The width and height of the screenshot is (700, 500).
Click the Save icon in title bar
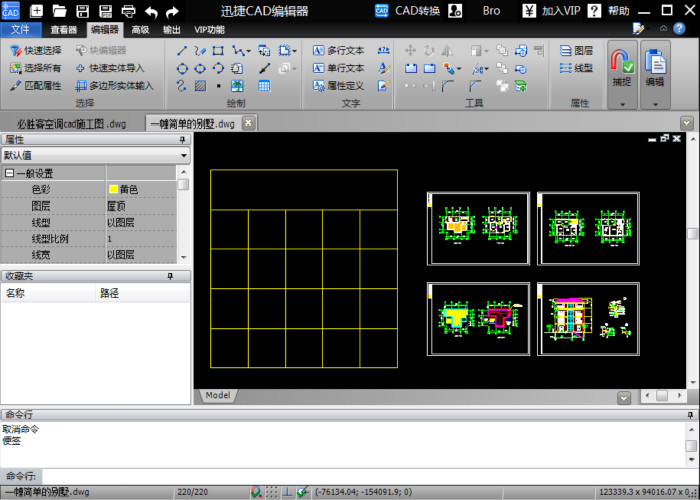point(83,11)
